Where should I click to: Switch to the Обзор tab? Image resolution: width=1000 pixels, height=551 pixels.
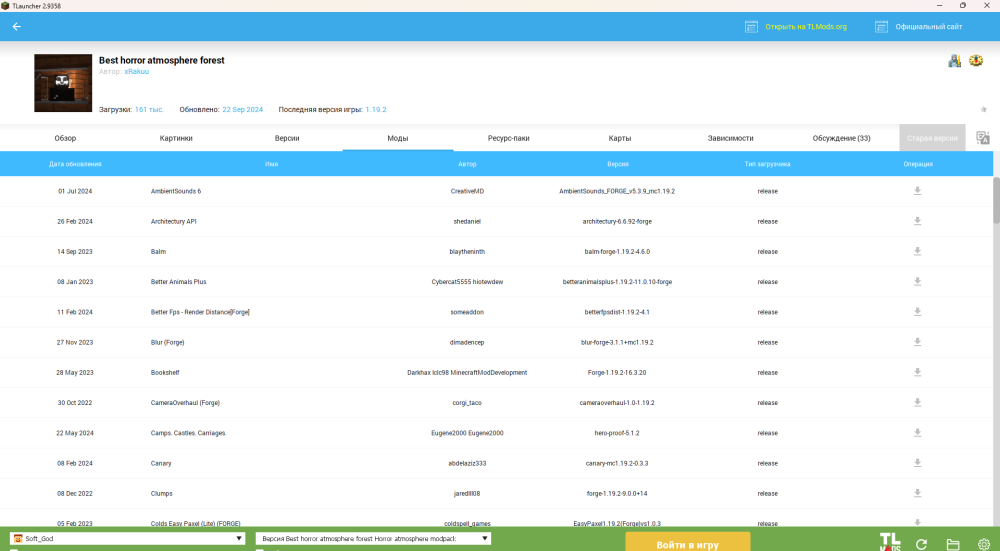tap(65, 138)
